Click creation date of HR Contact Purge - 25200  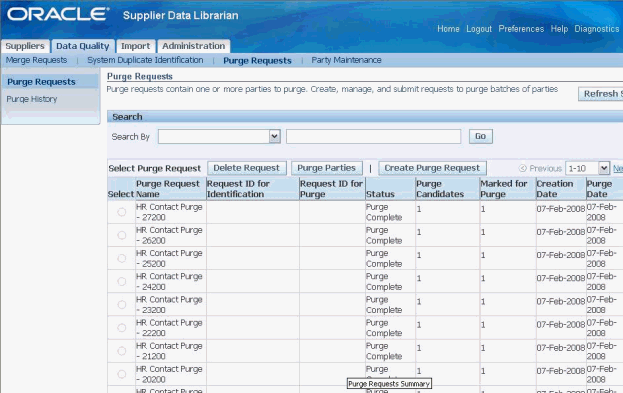(561, 255)
